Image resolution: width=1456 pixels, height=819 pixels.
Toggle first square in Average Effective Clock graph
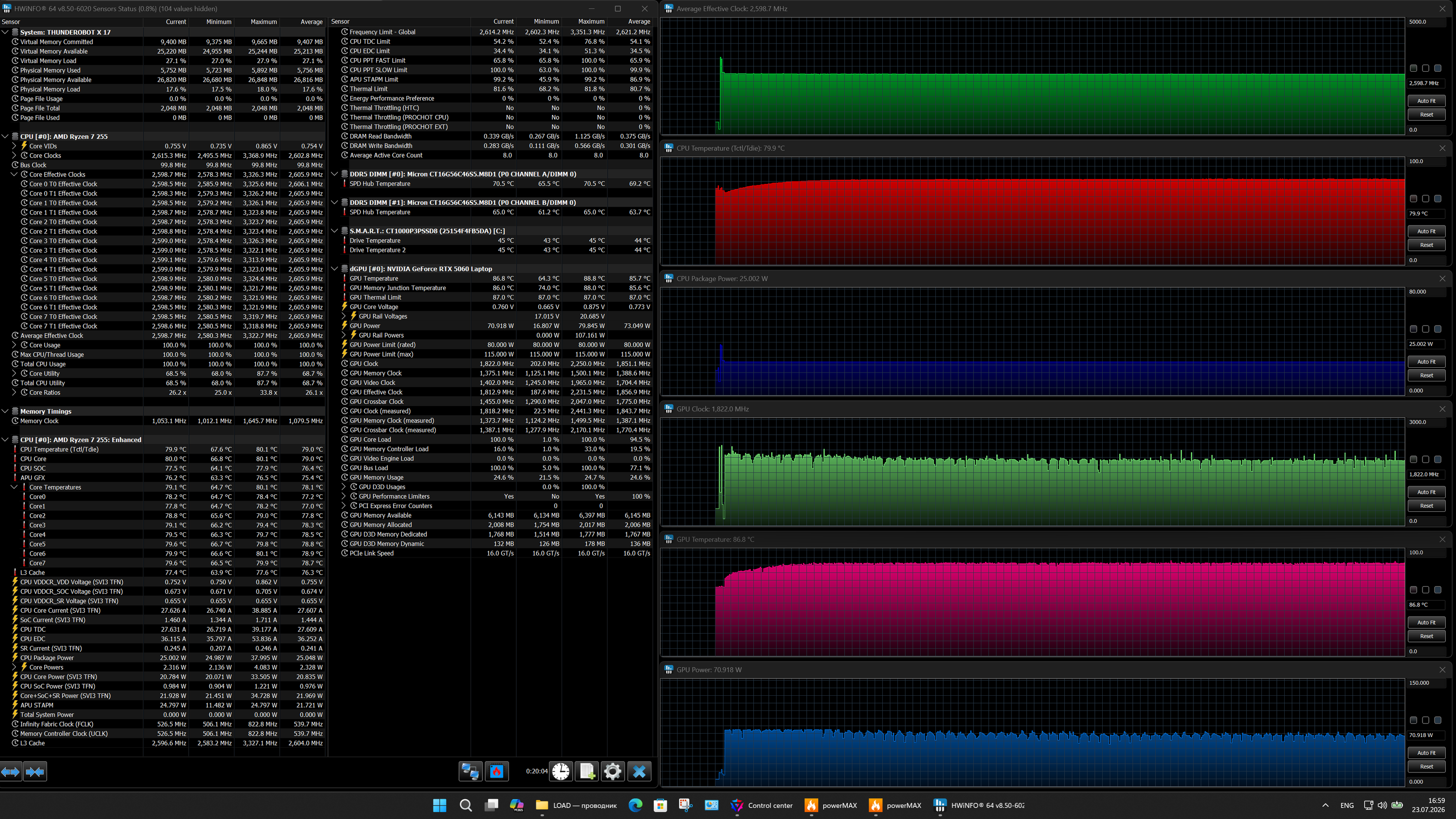coord(1414,68)
